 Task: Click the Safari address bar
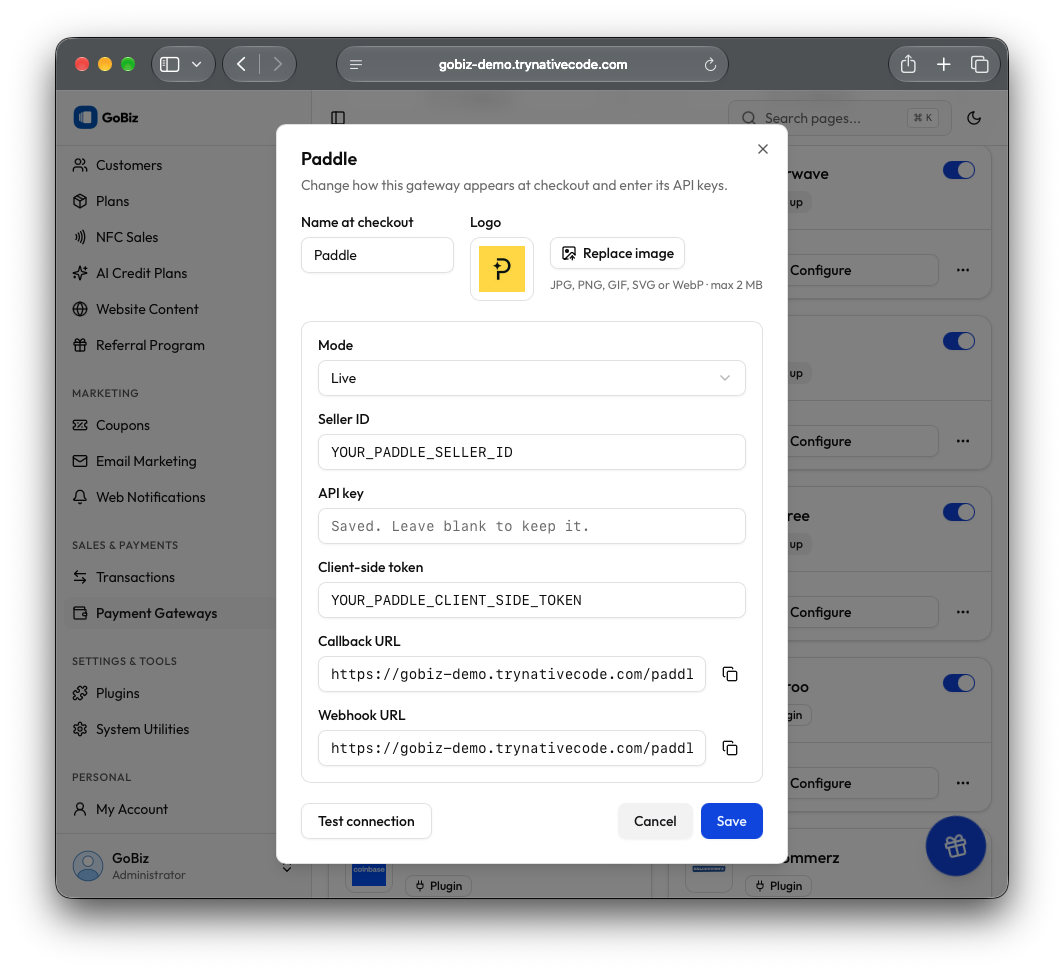pos(532,64)
